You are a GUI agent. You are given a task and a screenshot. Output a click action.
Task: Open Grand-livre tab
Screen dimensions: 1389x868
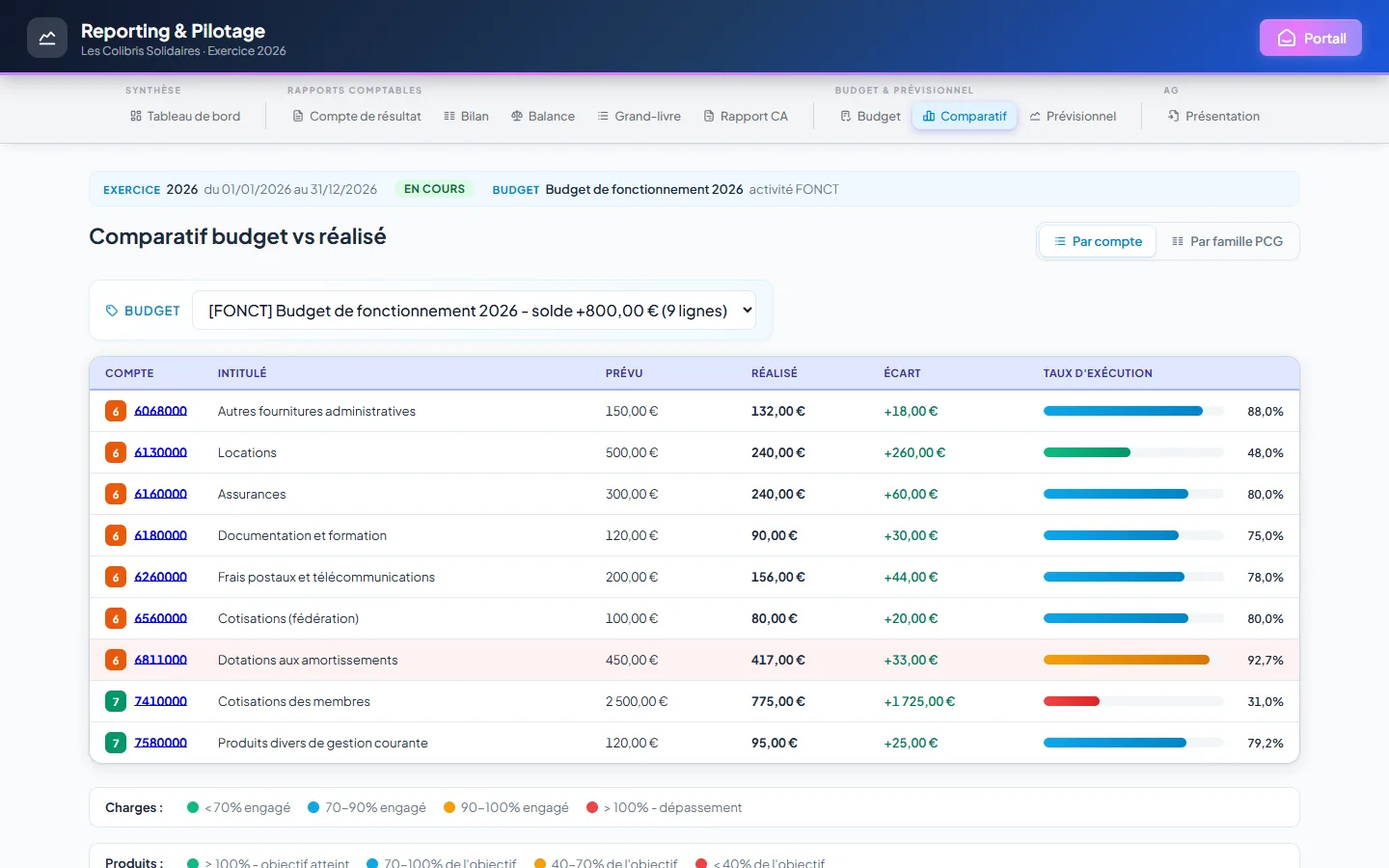639,116
